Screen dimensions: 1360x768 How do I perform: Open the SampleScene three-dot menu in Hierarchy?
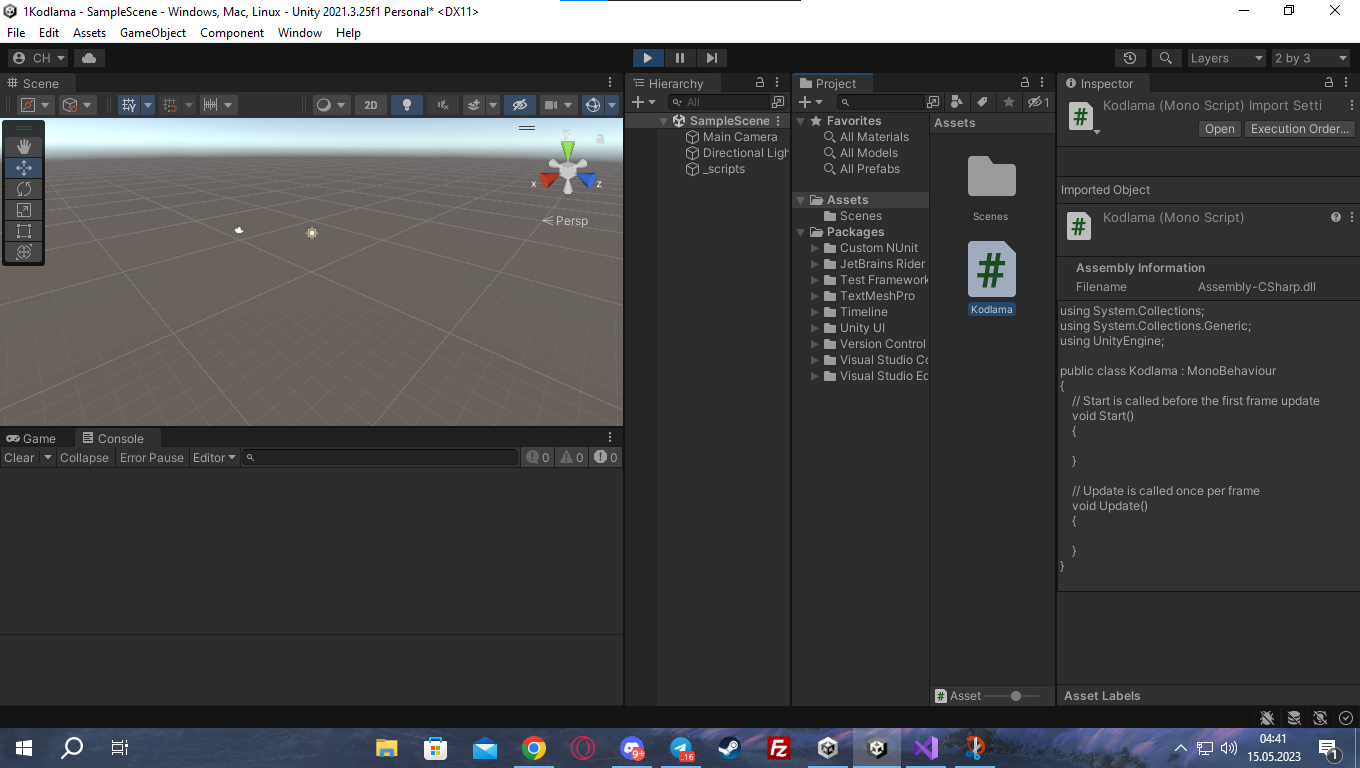tap(778, 121)
